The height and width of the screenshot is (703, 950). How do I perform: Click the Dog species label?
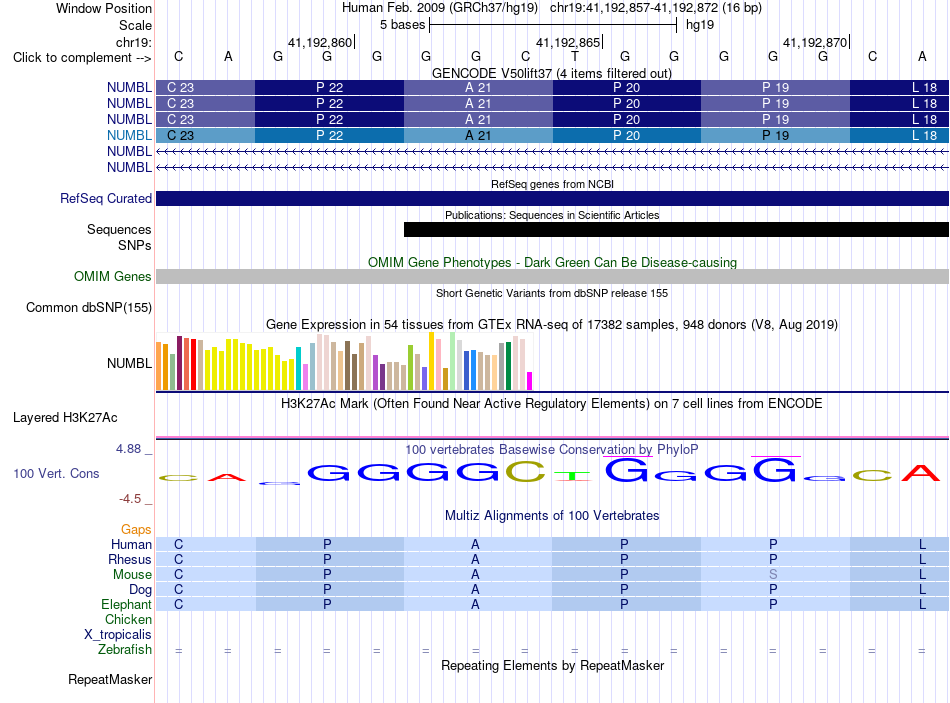pos(140,590)
